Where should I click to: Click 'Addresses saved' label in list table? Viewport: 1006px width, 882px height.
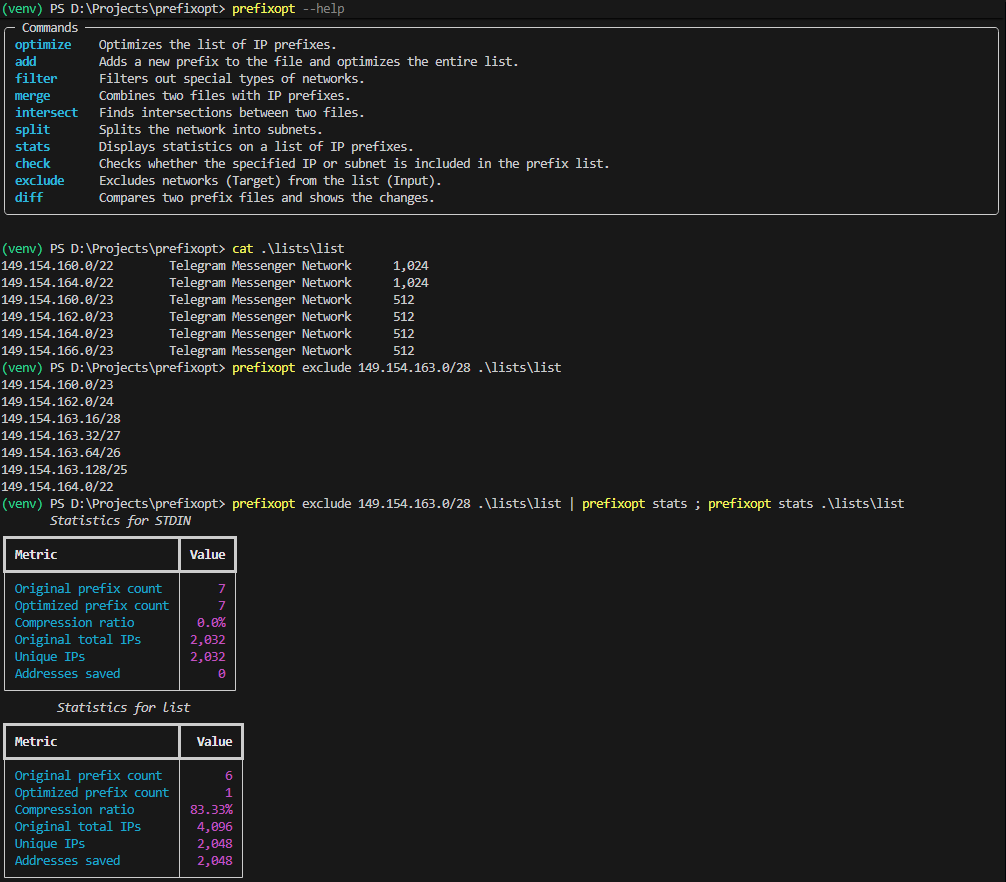[67, 861]
